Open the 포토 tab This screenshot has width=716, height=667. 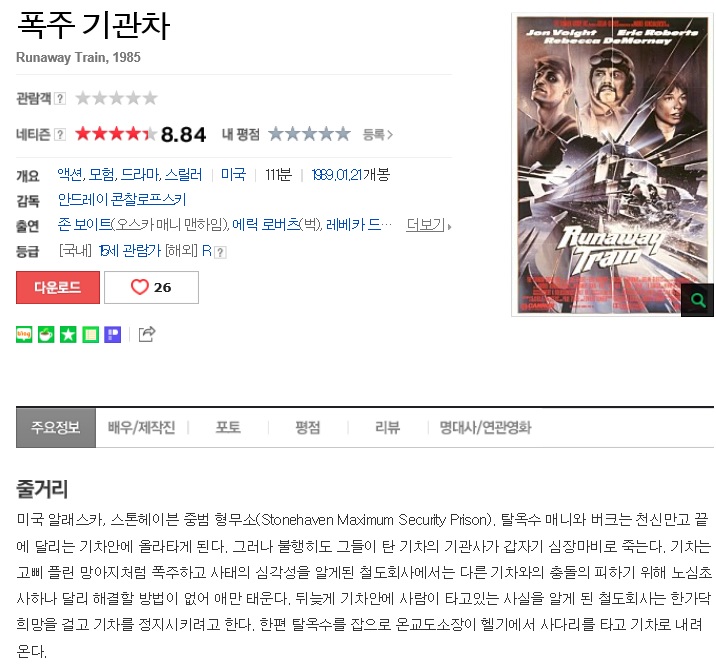228,428
